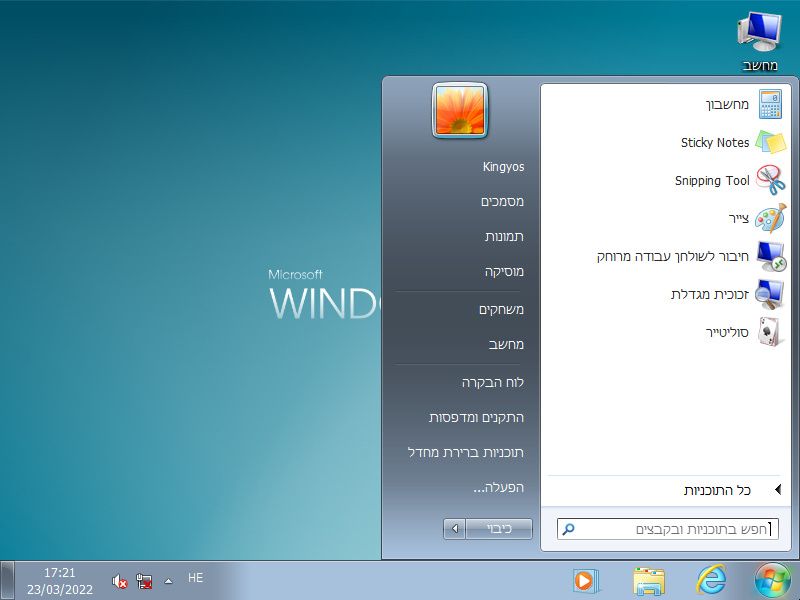Viewport: 800px width, 600px height.
Task: Click the muted volume tray icon
Action: (x=119, y=581)
